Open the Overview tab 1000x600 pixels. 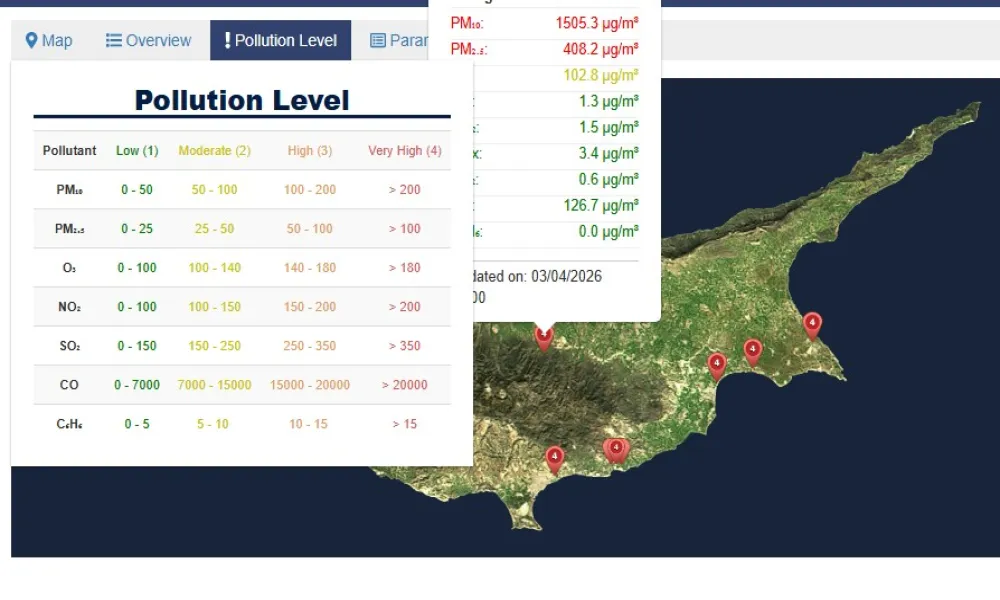click(x=148, y=40)
